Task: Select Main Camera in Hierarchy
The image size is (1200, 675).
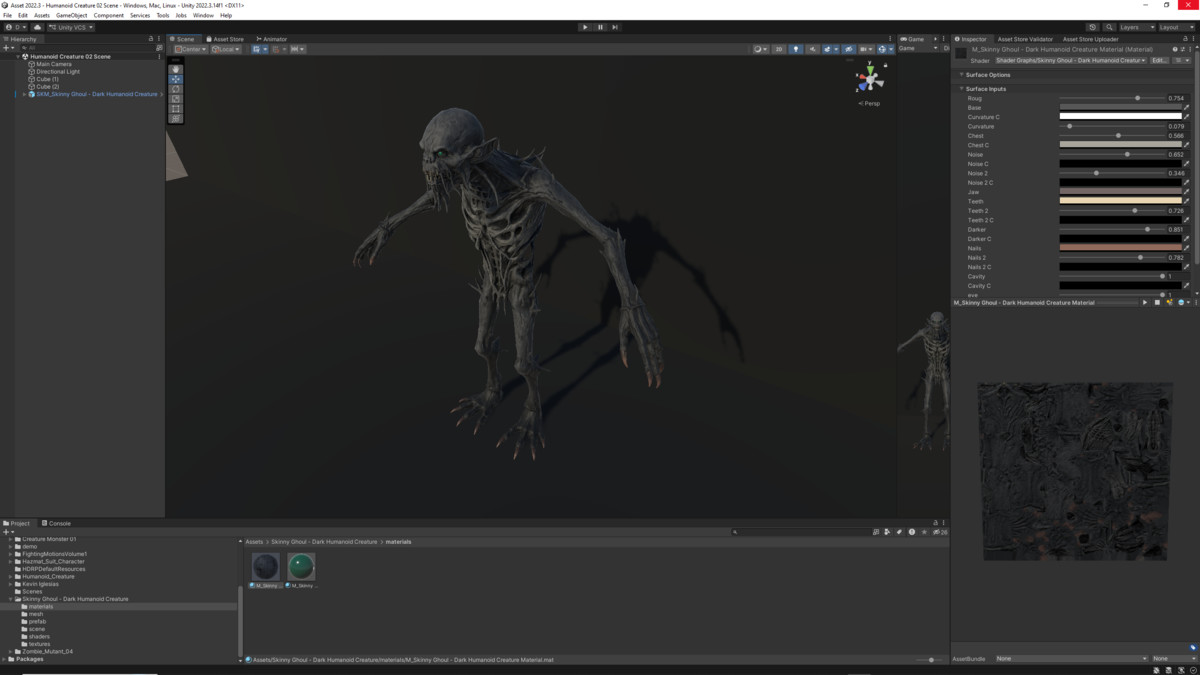Action: (54, 64)
